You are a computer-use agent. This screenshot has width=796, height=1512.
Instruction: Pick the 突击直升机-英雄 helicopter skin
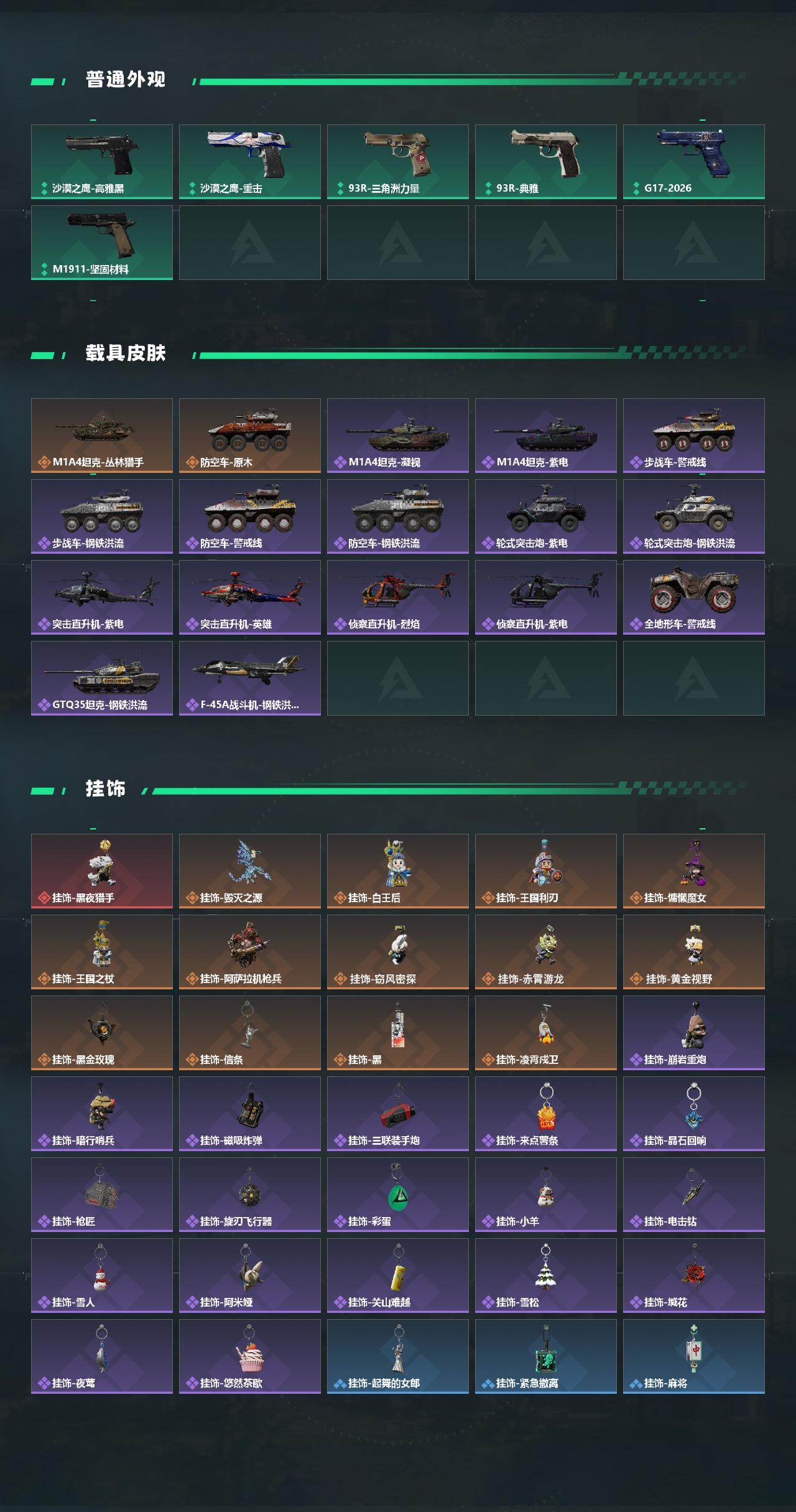pyautogui.click(x=250, y=597)
